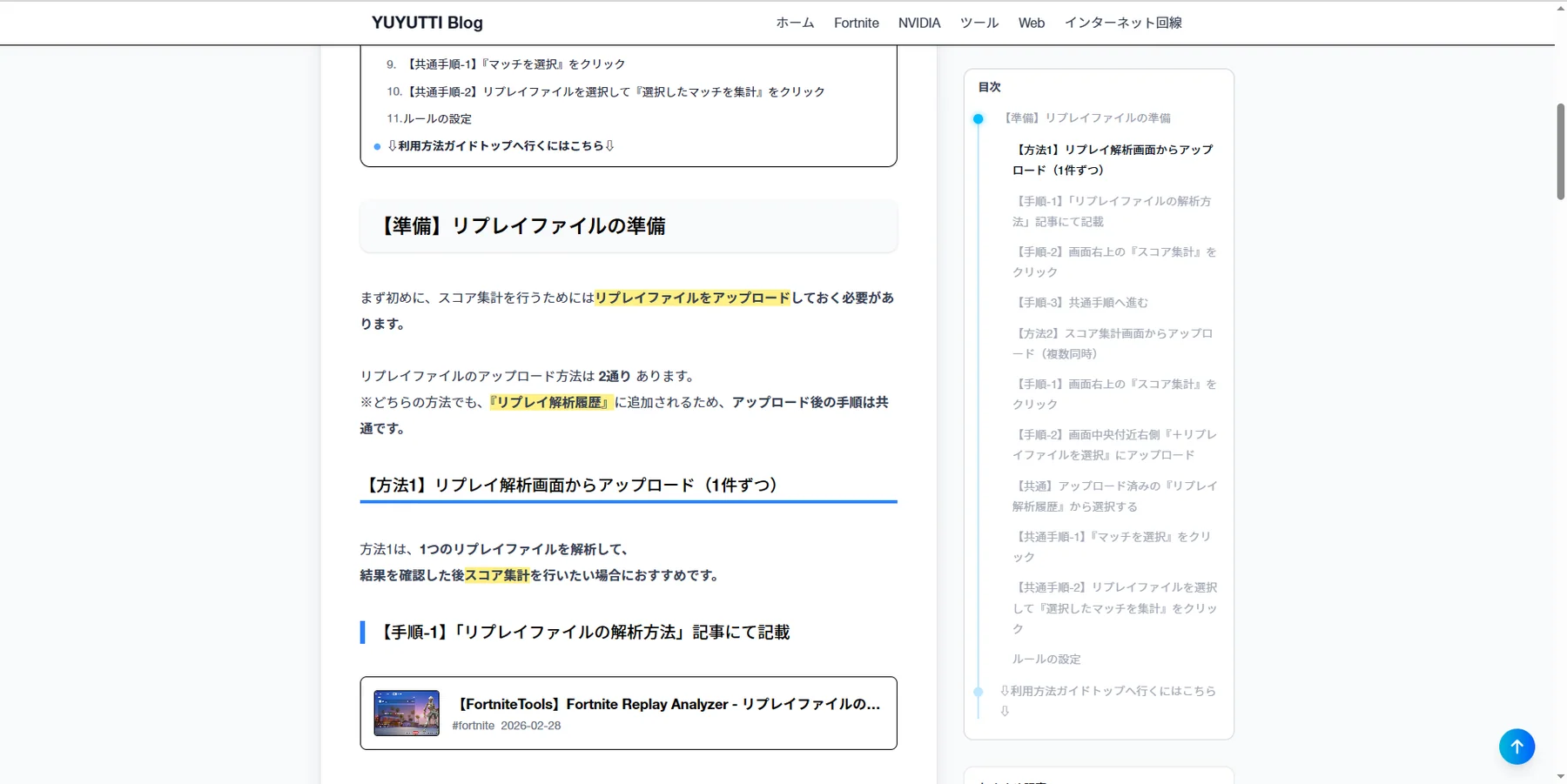Click the Web navigation link

(x=1031, y=23)
